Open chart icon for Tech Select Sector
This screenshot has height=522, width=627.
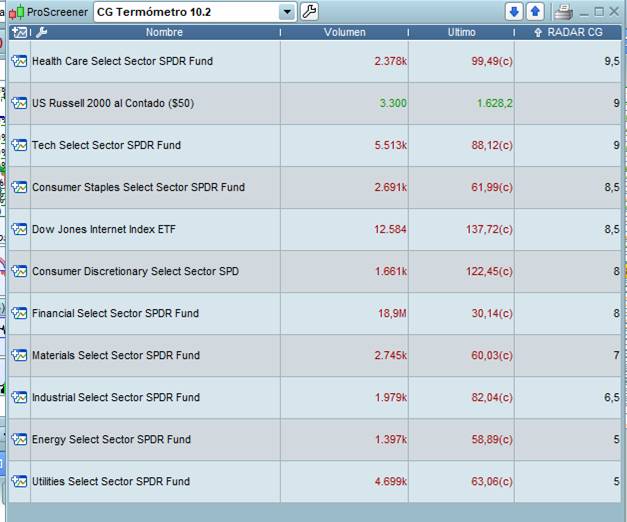tap(19, 145)
